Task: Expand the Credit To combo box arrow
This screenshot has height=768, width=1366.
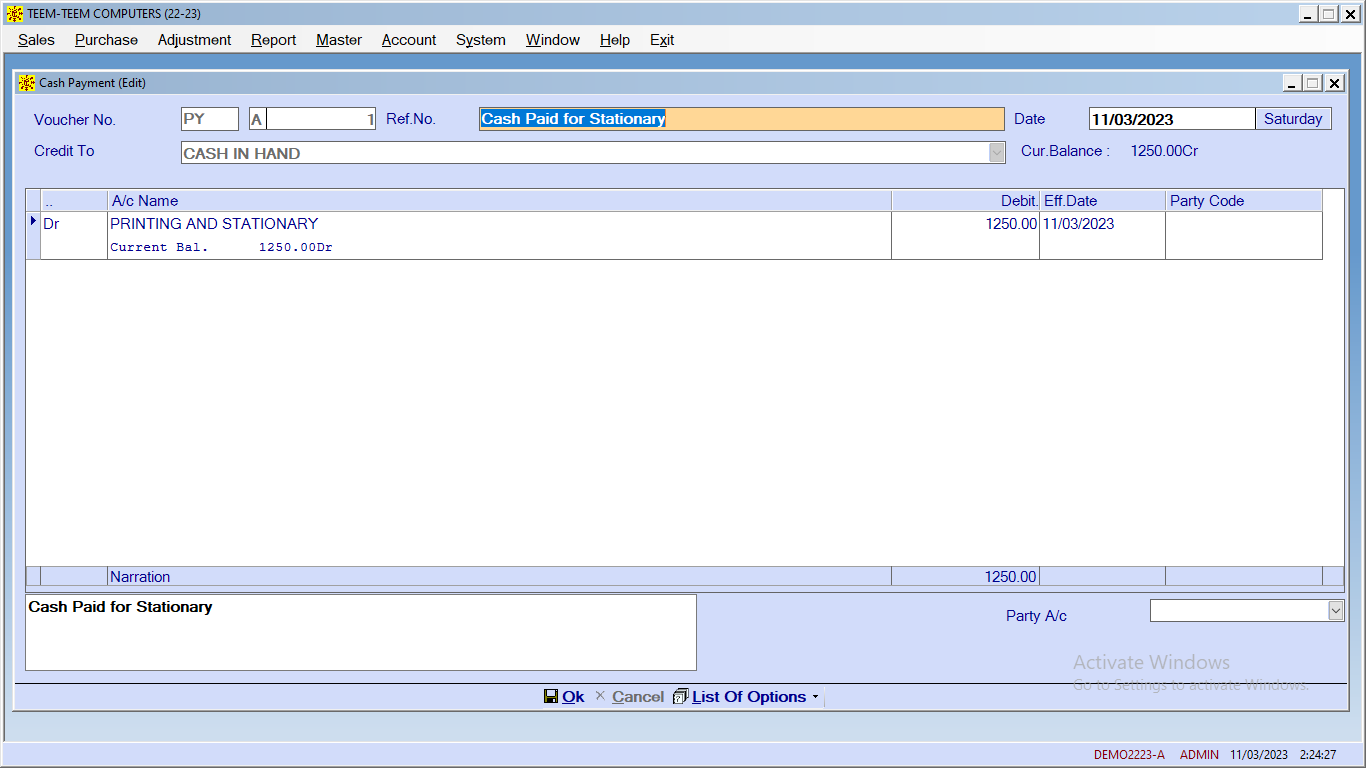Action: (996, 153)
